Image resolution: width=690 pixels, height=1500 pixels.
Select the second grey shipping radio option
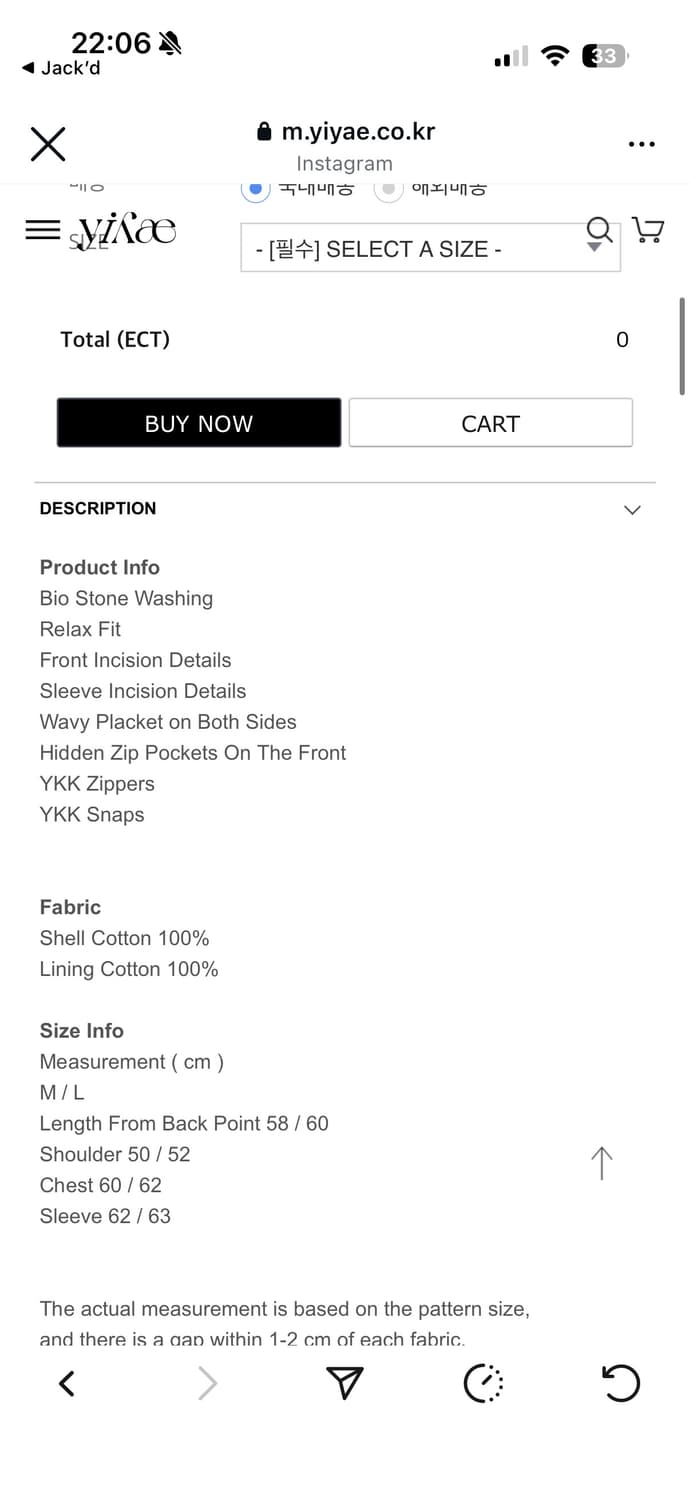[x=388, y=188]
